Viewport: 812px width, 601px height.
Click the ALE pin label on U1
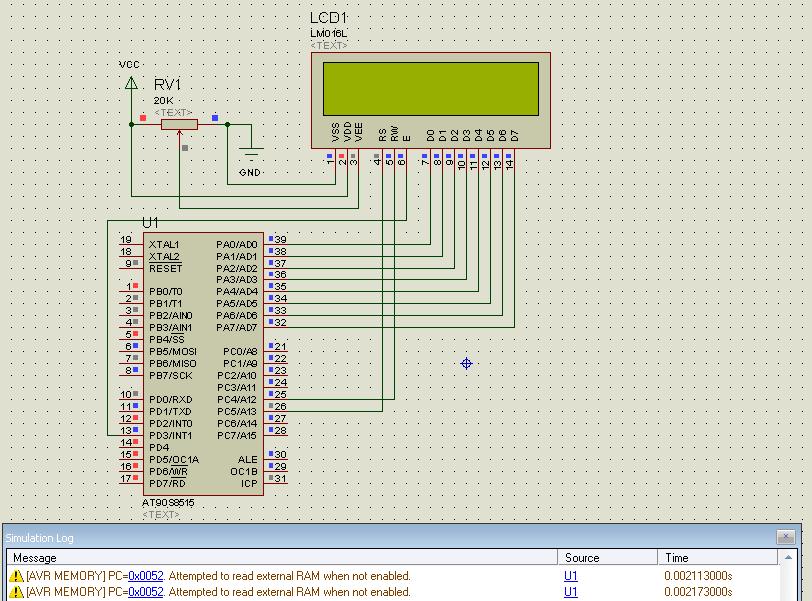coord(248,460)
